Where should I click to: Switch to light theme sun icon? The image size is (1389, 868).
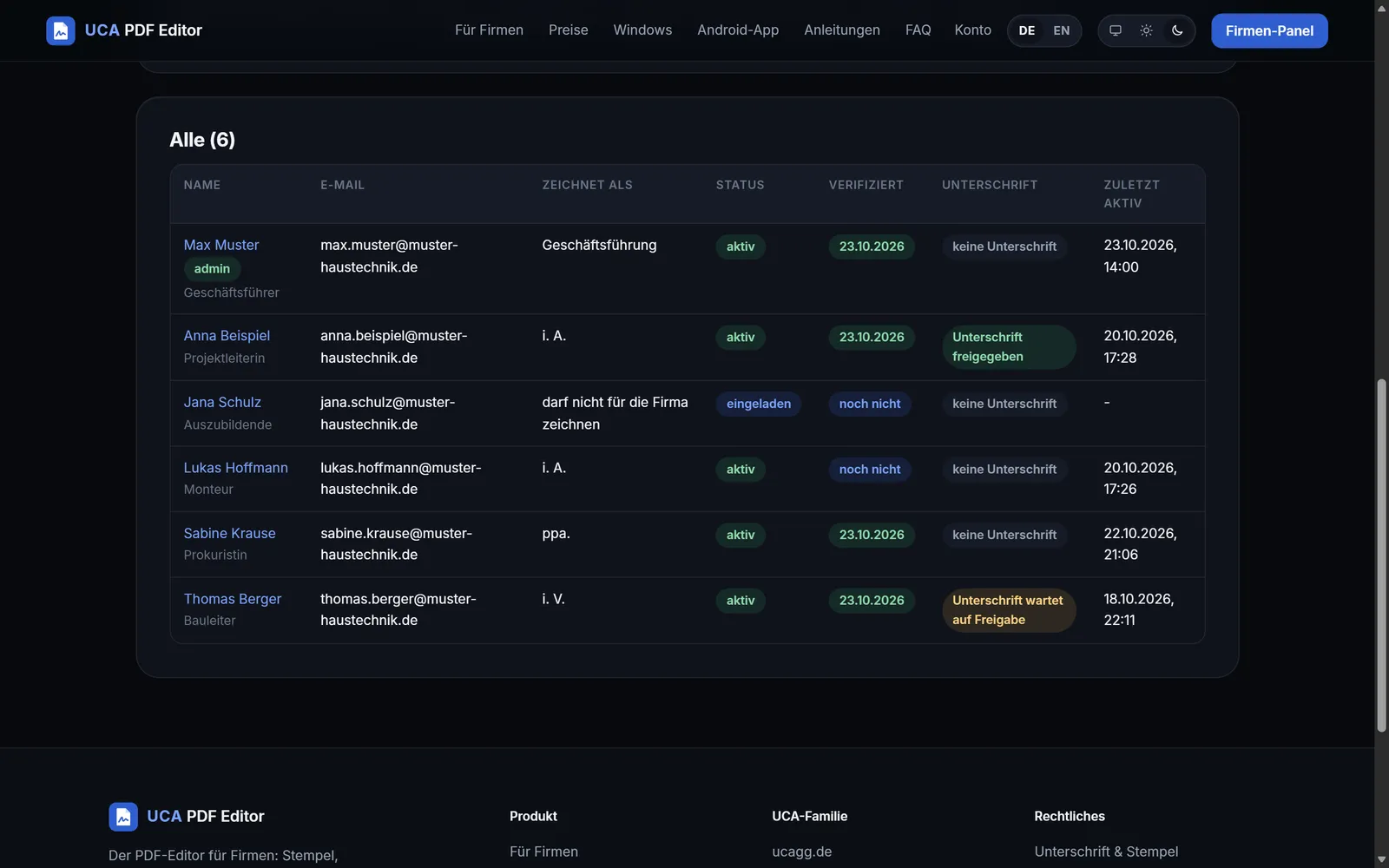coord(1146,30)
